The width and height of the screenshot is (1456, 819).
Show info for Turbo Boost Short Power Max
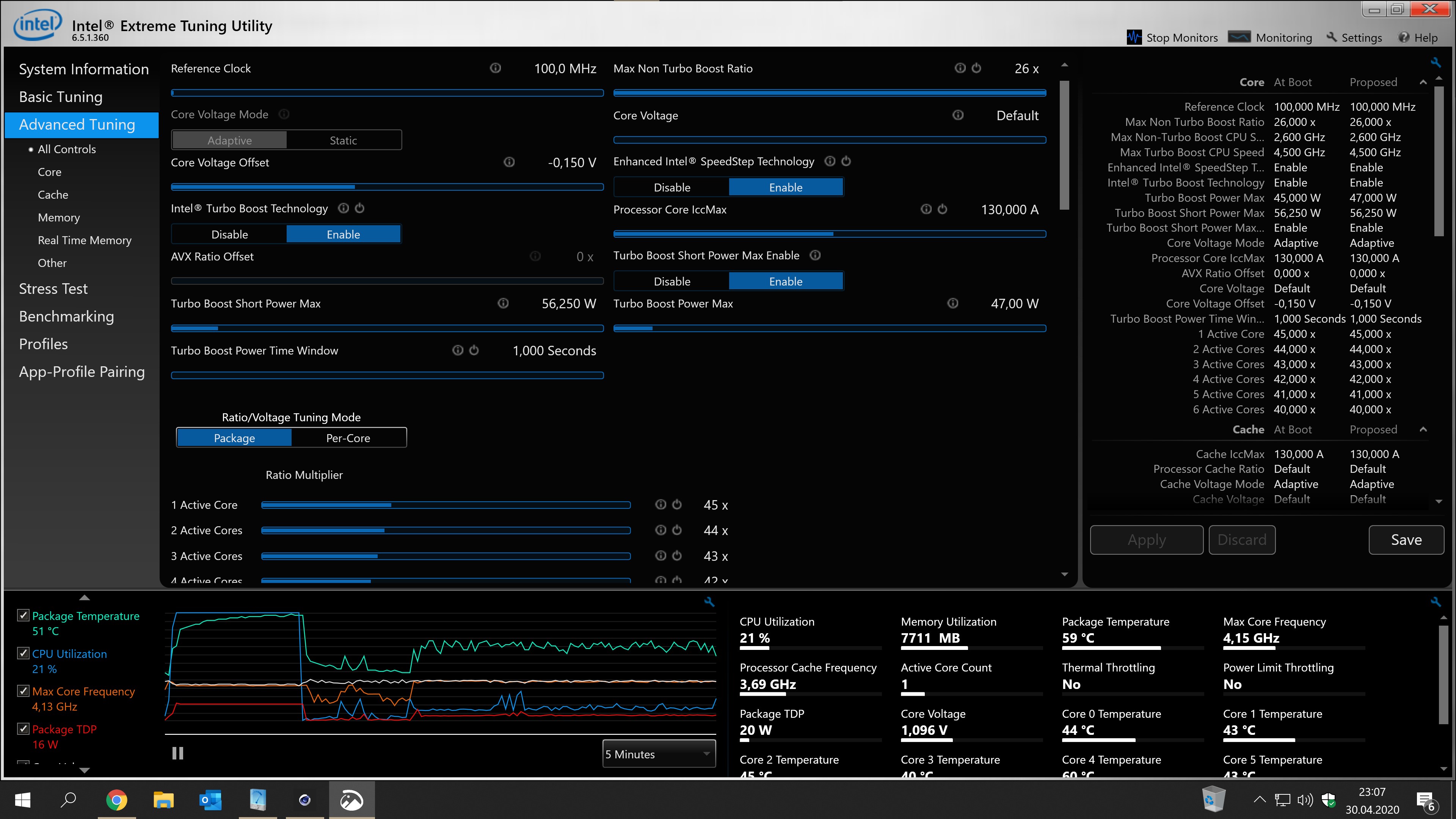502,303
